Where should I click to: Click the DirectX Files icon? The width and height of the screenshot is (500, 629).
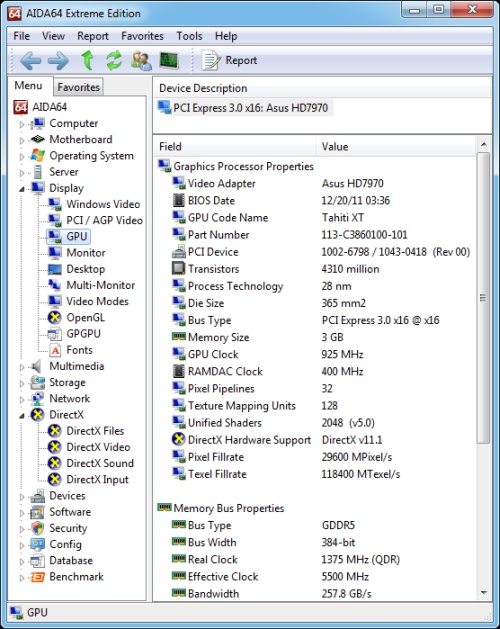(55, 431)
